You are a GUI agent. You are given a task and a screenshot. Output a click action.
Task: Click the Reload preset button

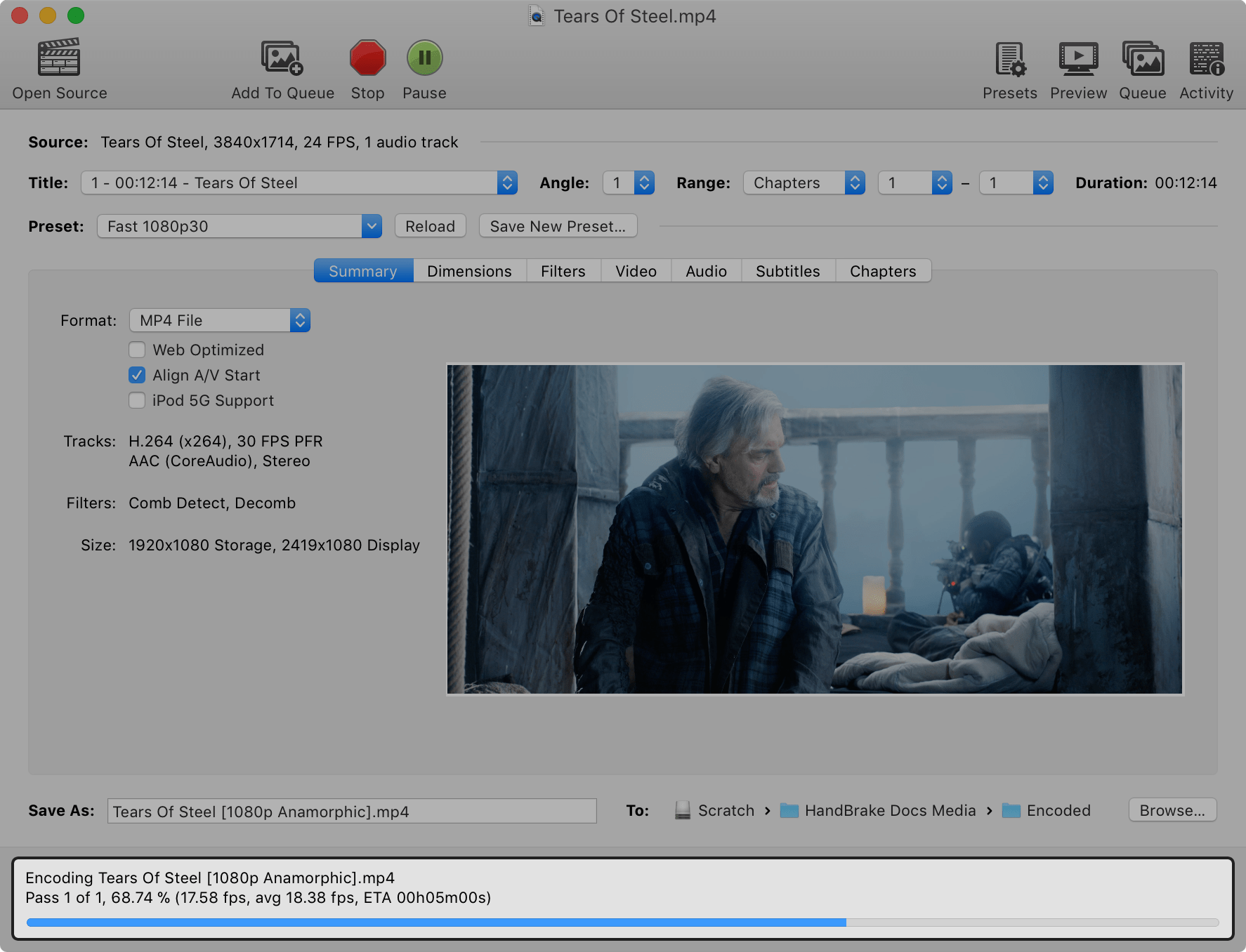pos(429,225)
